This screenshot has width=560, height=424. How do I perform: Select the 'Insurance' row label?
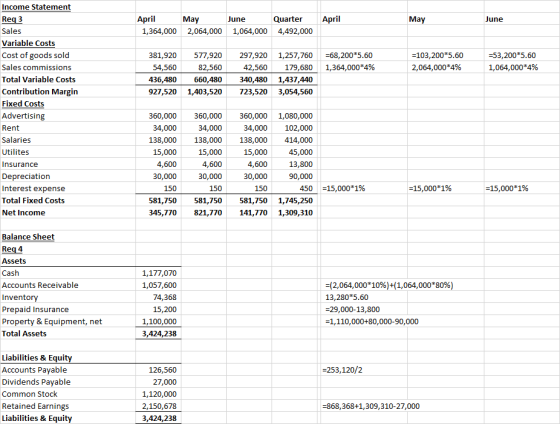20,164
